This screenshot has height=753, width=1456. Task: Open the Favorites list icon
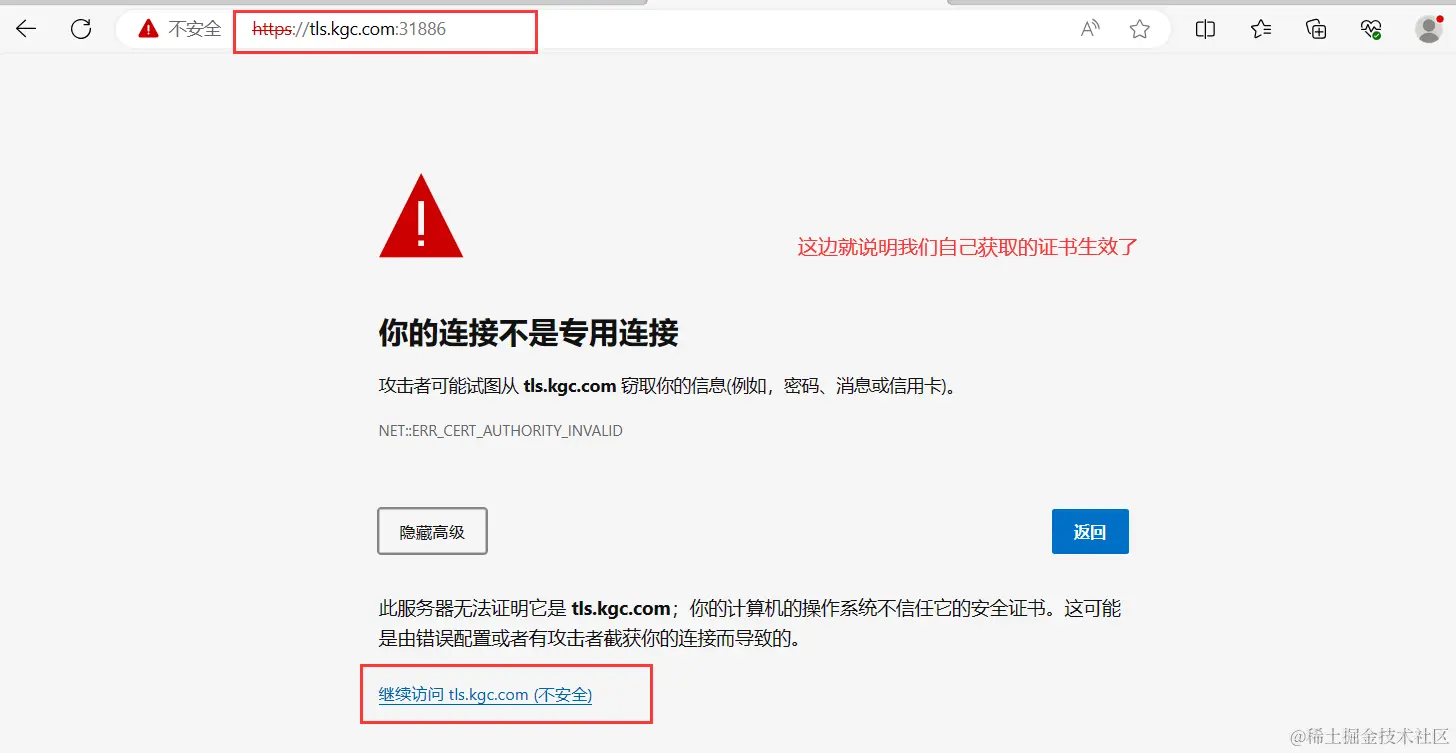[1261, 29]
